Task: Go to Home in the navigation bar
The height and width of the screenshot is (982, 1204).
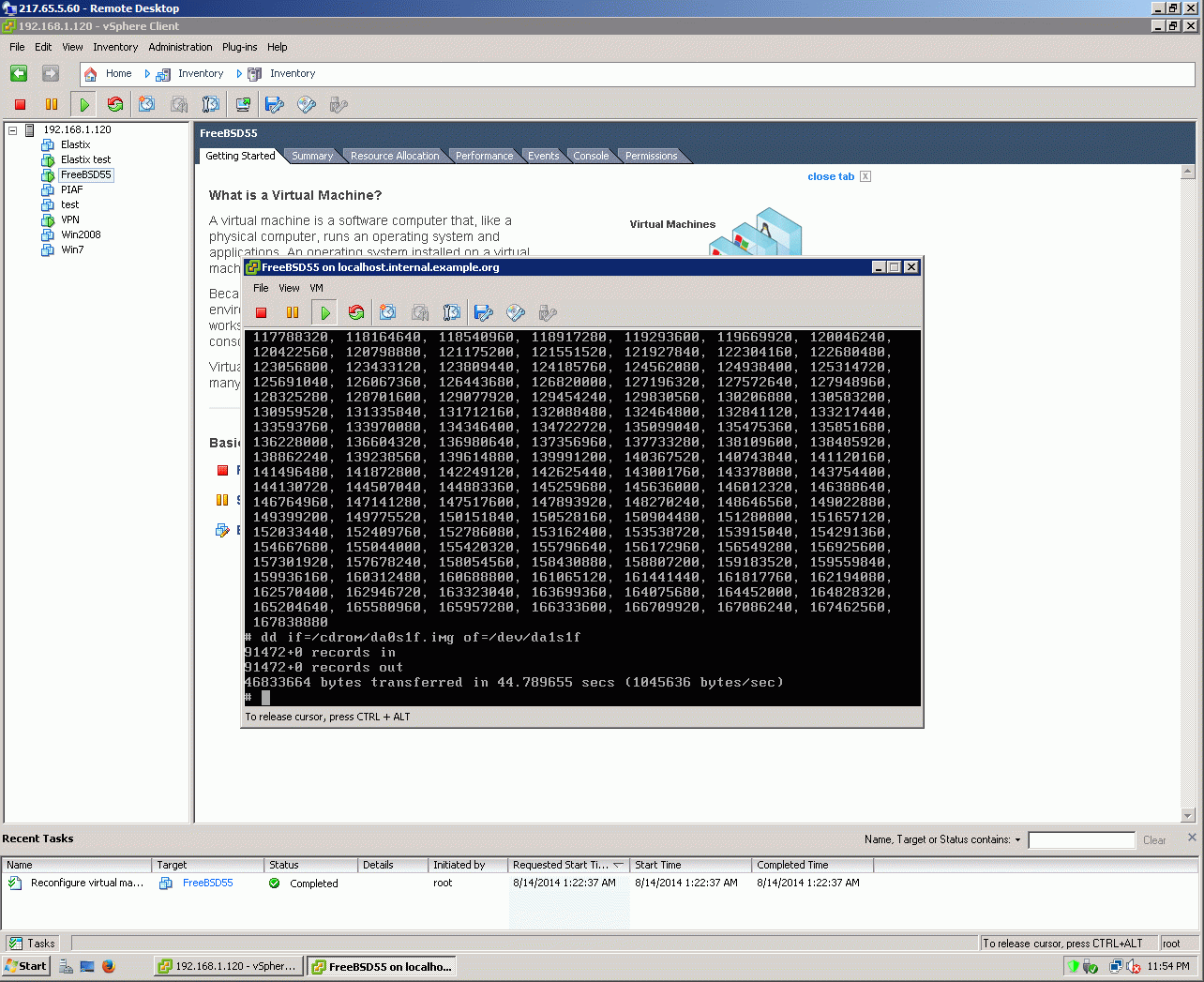Action: tap(118, 73)
